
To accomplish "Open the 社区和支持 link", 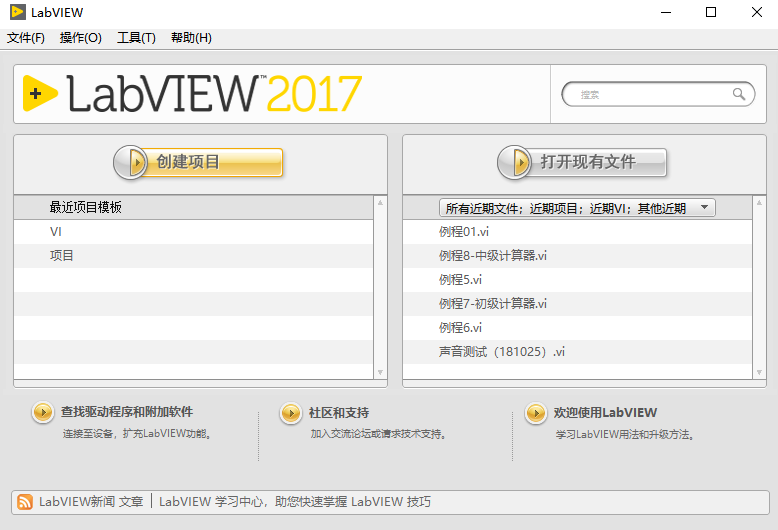I will coord(339,413).
